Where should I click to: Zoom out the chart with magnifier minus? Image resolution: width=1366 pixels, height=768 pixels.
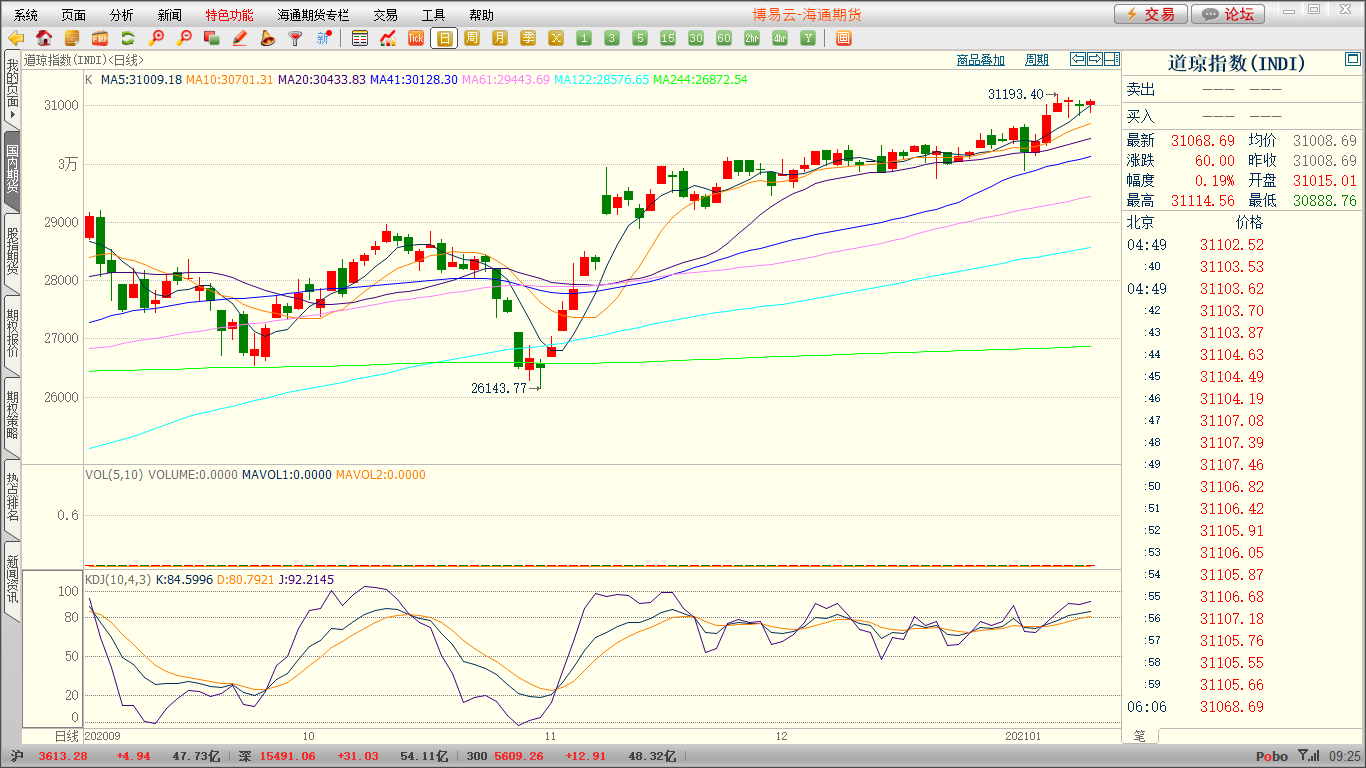[x=184, y=38]
